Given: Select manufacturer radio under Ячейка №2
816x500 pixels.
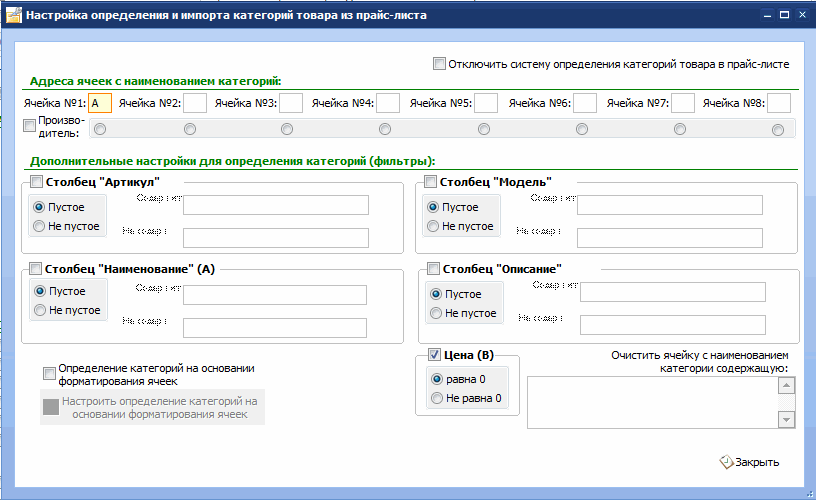Looking at the screenshot, I should pyautogui.click(x=190, y=129).
